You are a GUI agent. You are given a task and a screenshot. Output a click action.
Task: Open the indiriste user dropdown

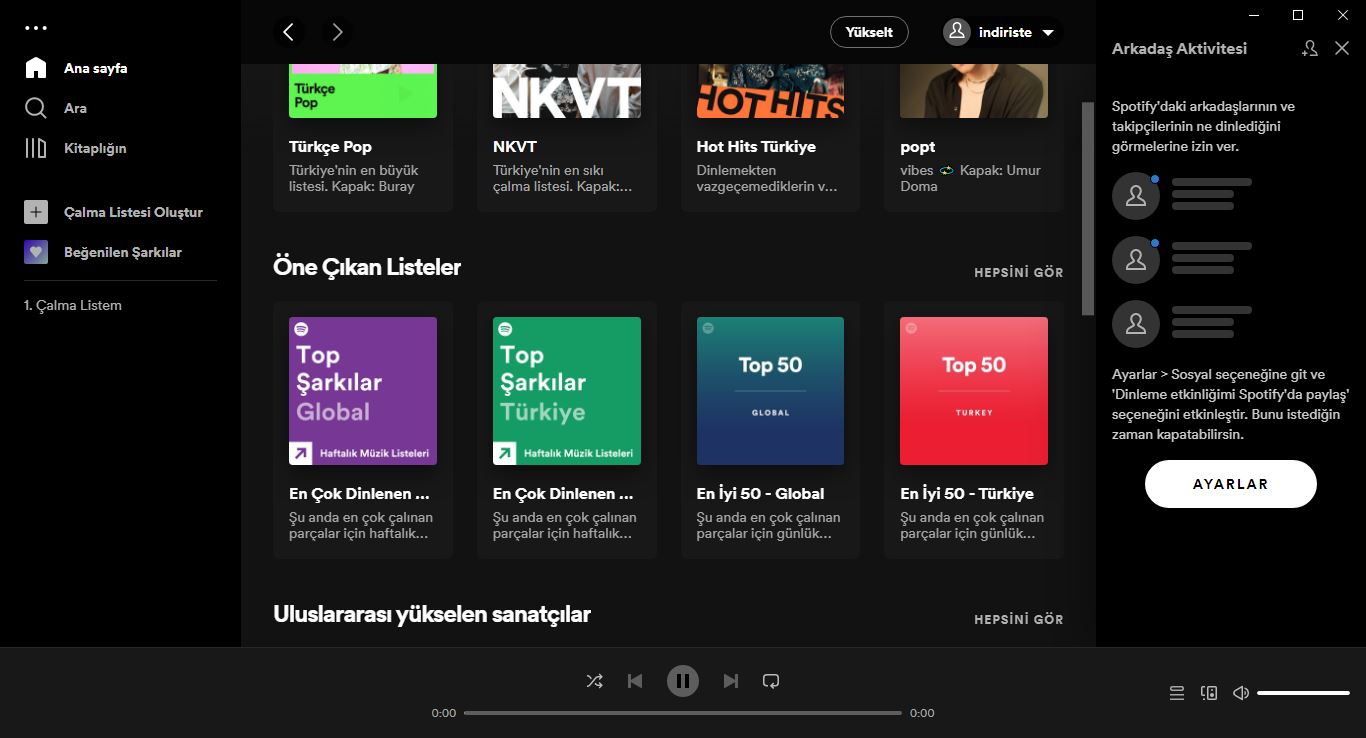point(1001,32)
